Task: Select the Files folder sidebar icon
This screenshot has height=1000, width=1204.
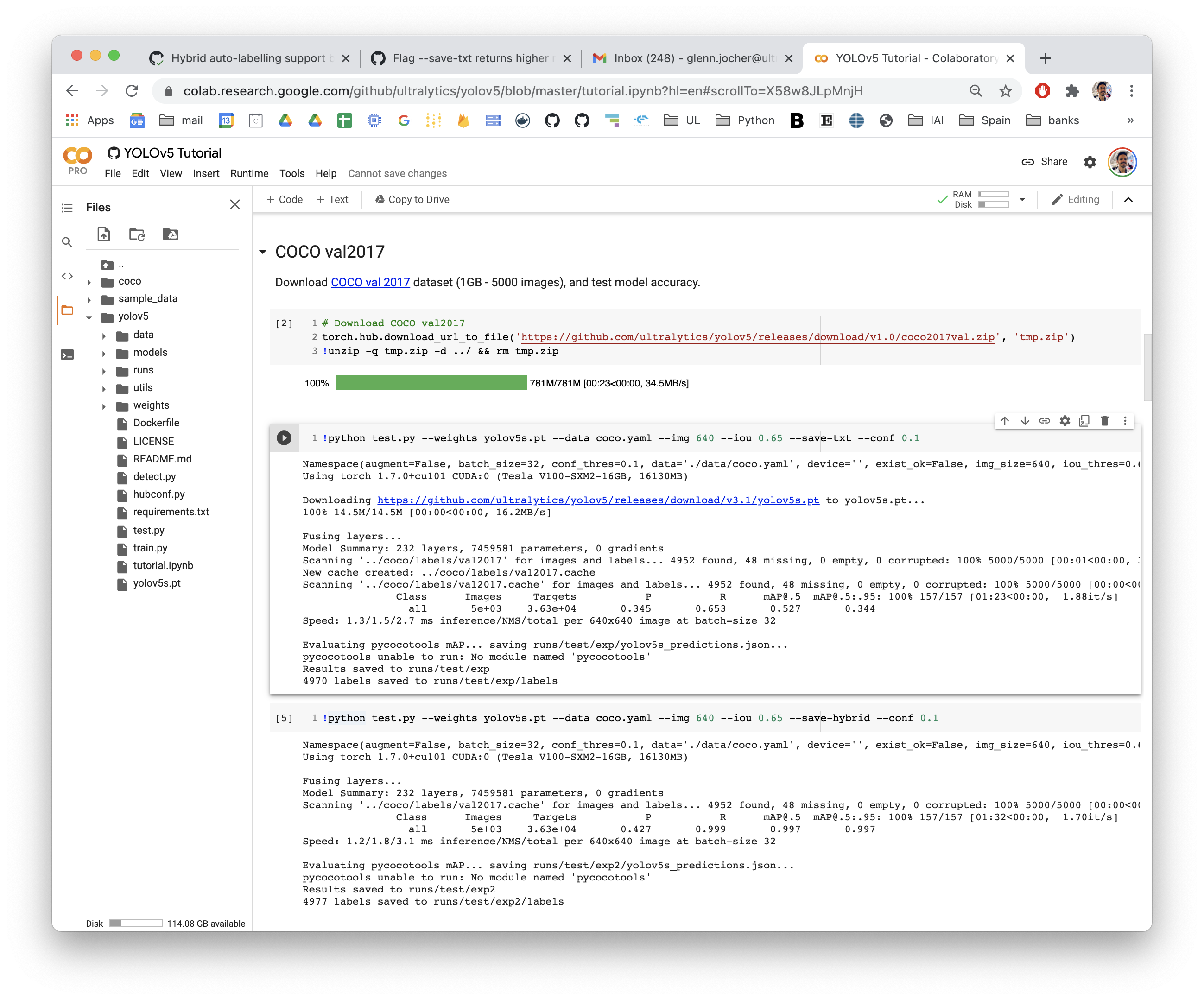Action: [67, 311]
